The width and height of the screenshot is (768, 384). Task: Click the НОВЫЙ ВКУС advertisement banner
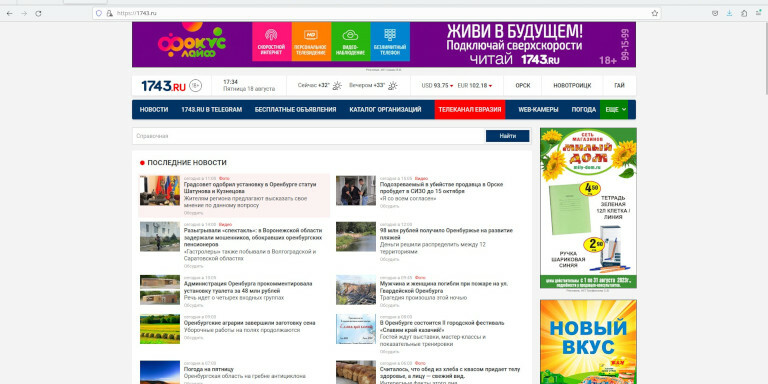[588, 342]
